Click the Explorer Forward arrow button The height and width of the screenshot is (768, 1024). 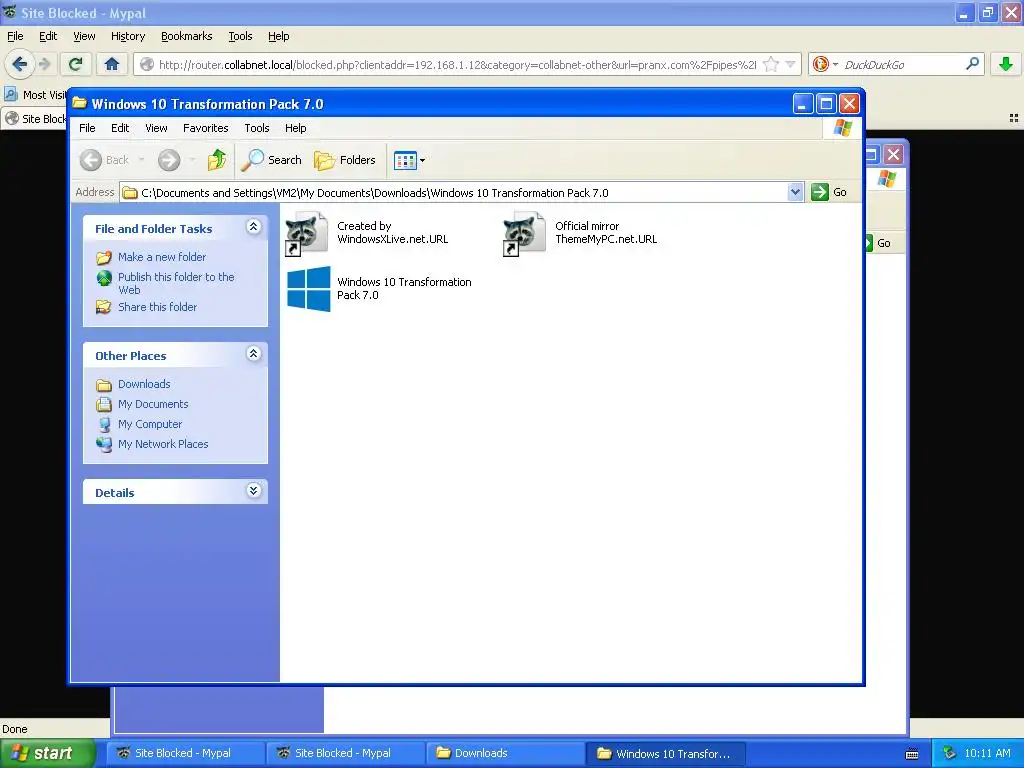click(169, 160)
